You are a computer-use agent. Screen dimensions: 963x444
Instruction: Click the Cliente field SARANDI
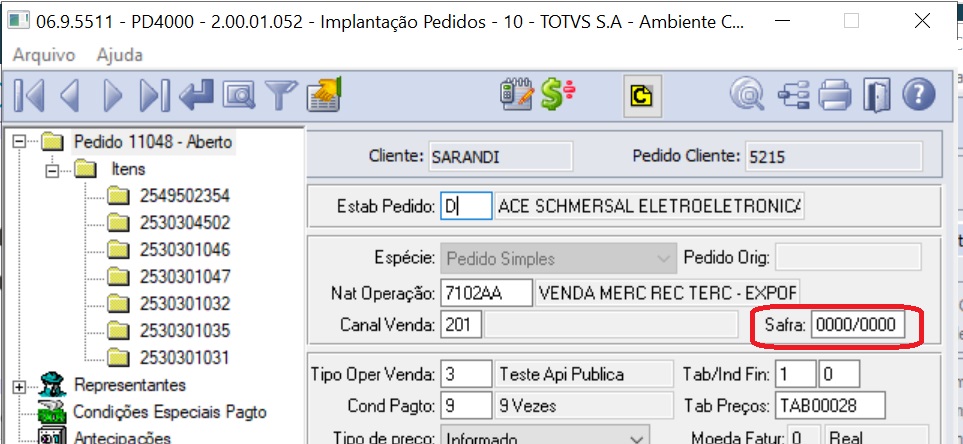pos(501,157)
